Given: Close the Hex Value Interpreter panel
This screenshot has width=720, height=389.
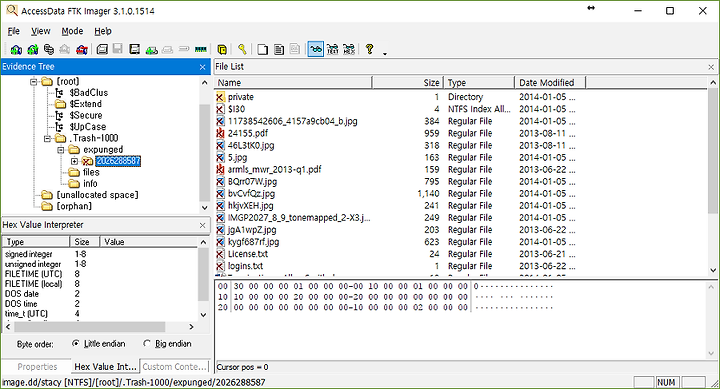Looking at the screenshot, I should (x=202, y=225).
